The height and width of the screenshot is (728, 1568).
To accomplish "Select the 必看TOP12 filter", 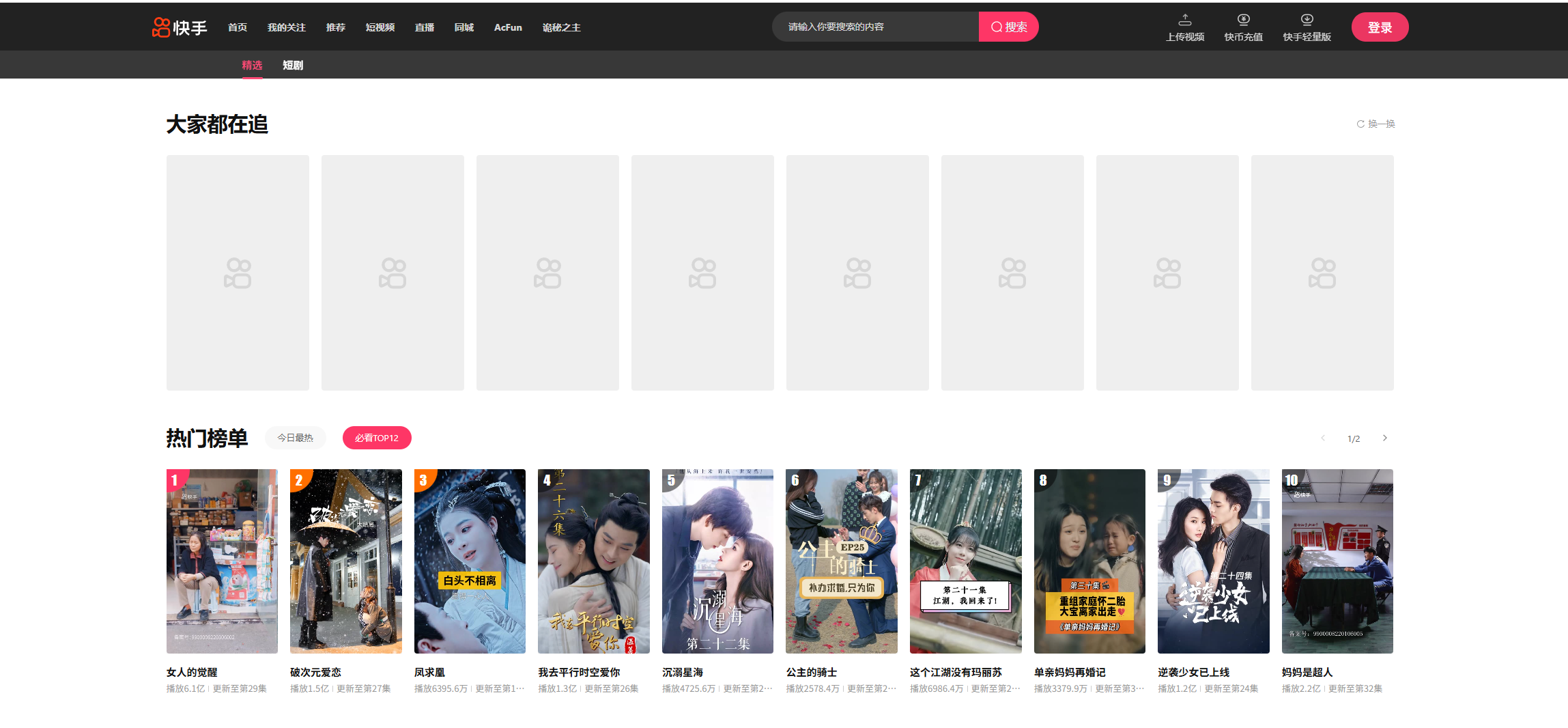I will (377, 438).
